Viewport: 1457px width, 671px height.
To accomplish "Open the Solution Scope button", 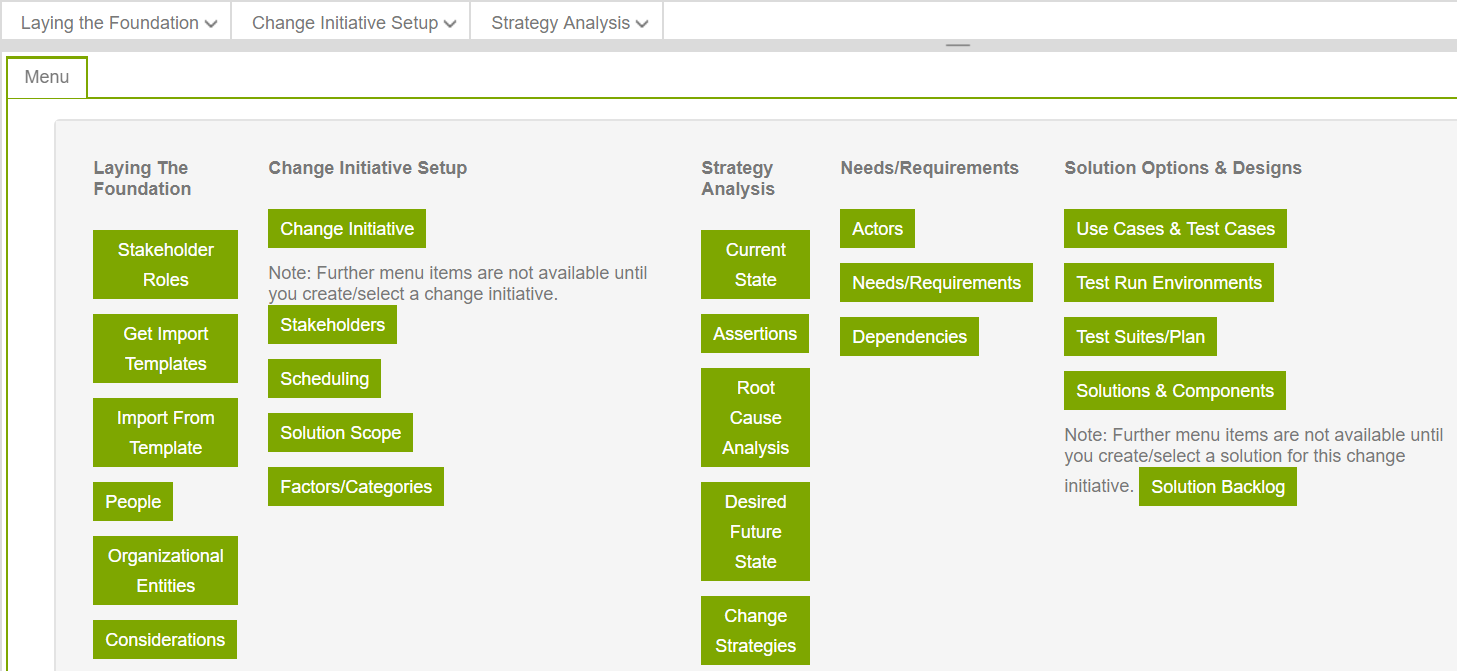I will (340, 433).
